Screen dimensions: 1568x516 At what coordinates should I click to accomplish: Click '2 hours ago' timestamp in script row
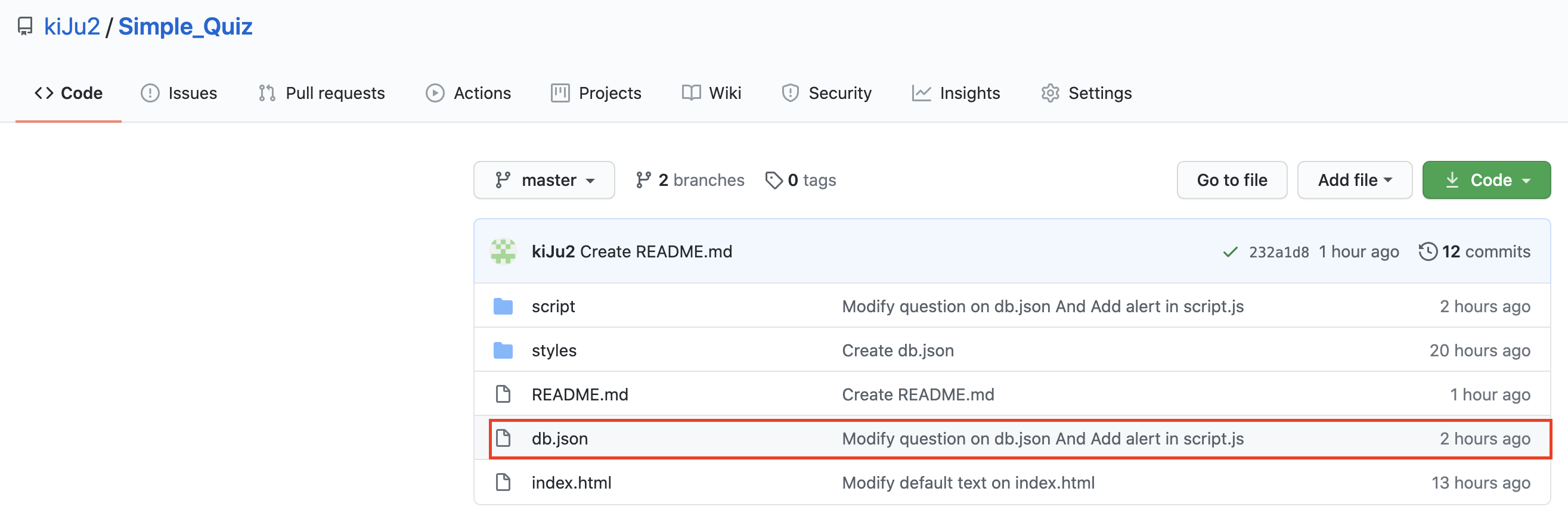[1485, 306]
